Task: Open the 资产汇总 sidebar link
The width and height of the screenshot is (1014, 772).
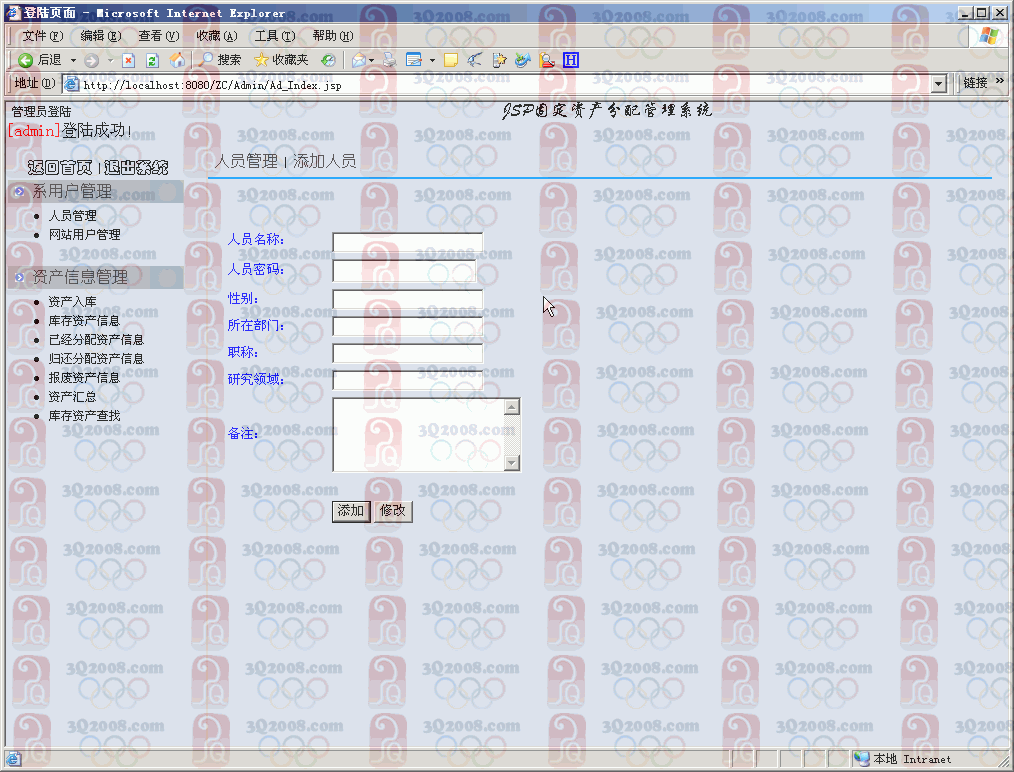Action: coord(72,396)
